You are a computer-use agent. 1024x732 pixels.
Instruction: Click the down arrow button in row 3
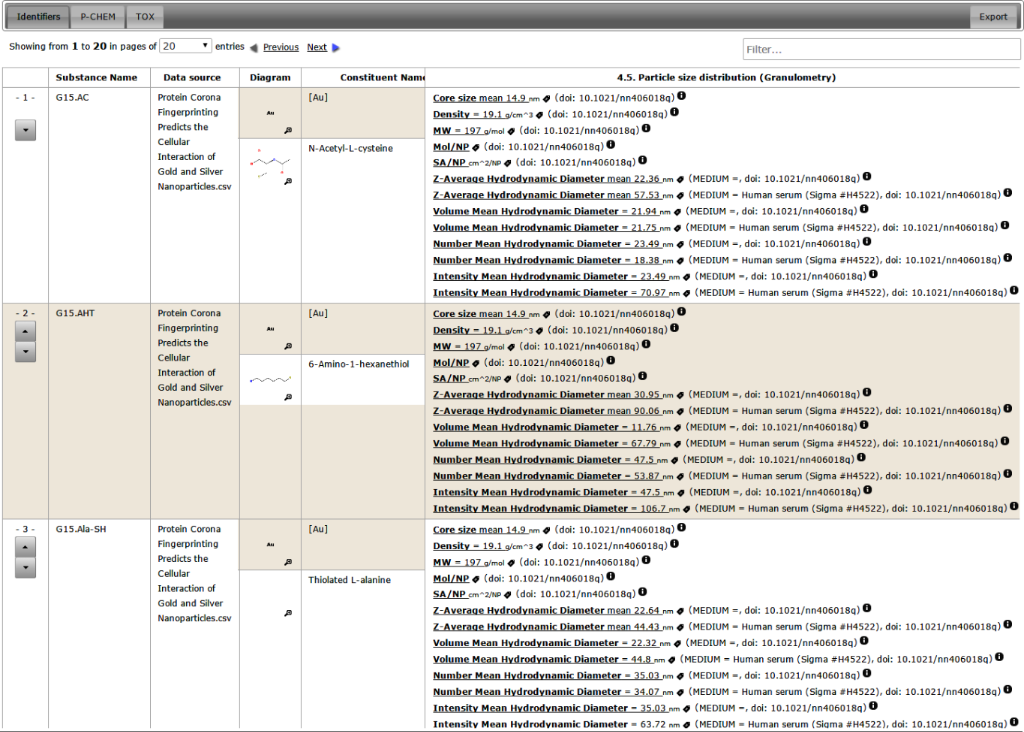[x=26, y=567]
